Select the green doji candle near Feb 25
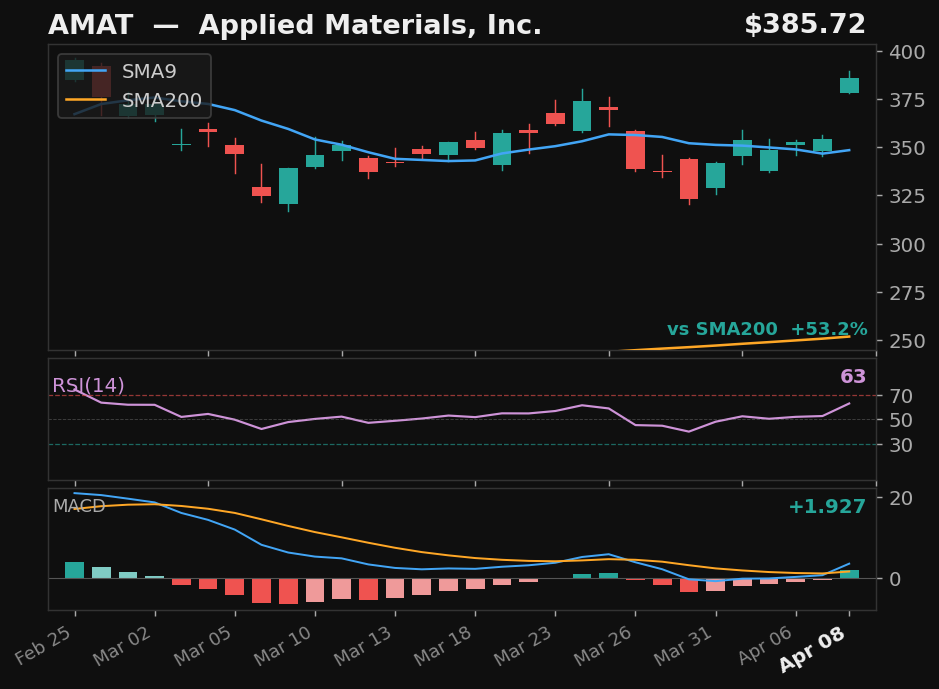Image resolution: width=939 pixels, height=689 pixels. (x=181, y=144)
